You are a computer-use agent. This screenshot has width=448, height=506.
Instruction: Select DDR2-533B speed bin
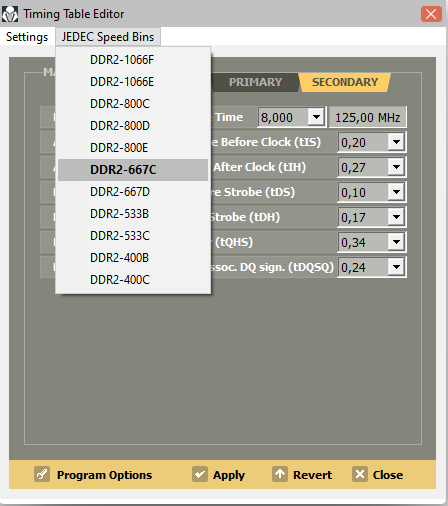pos(133,214)
